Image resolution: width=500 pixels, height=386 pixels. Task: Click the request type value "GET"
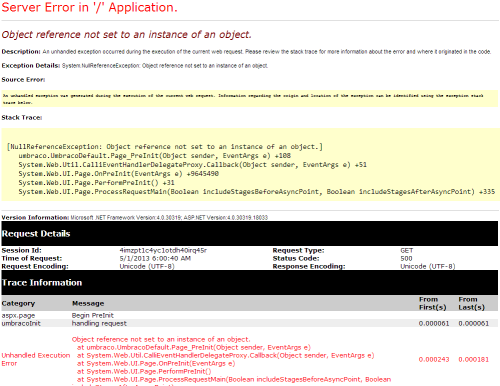[x=407, y=250]
